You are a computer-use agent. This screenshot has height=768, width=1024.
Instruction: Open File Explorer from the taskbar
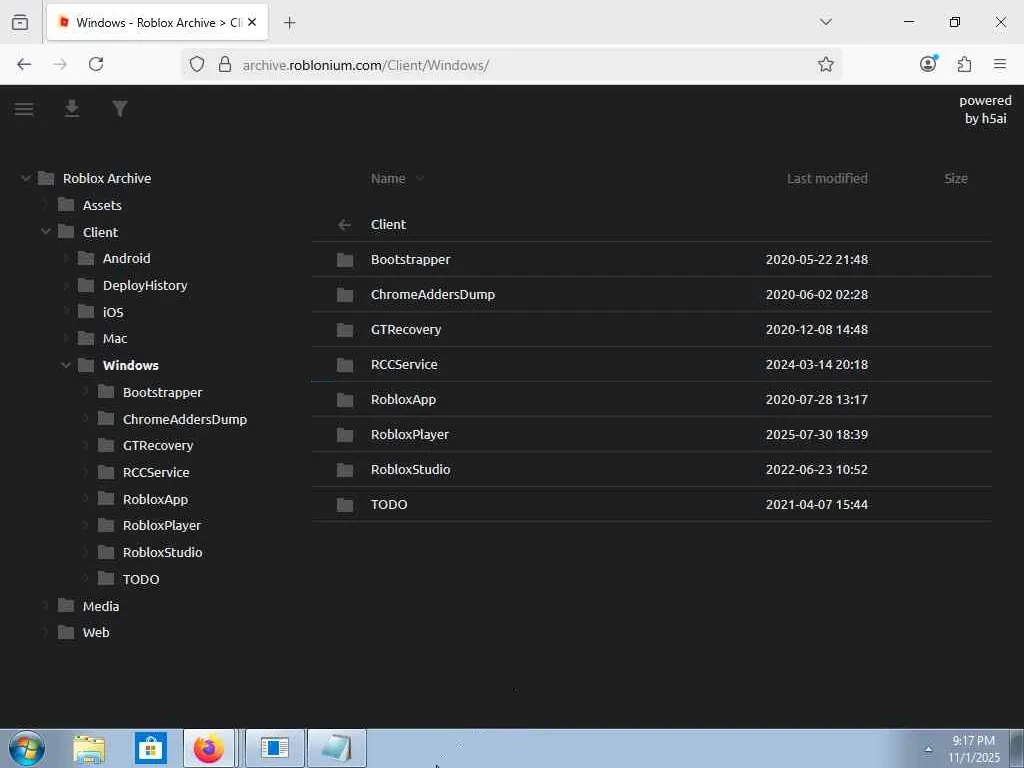coord(89,749)
